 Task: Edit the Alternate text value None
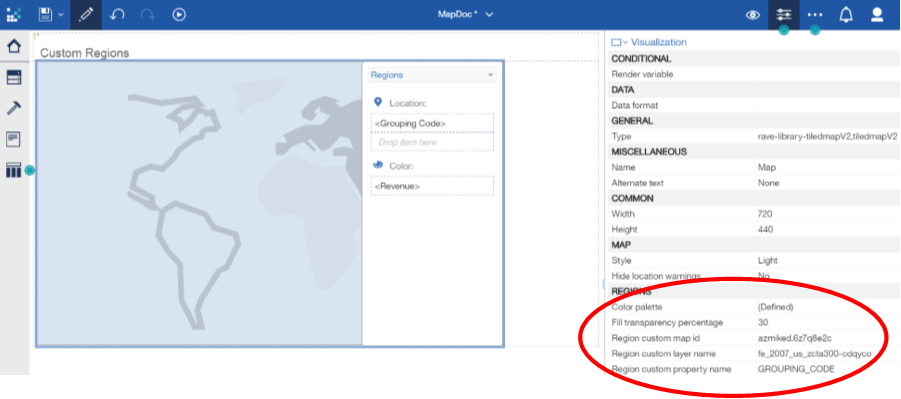click(x=769, y=183)
